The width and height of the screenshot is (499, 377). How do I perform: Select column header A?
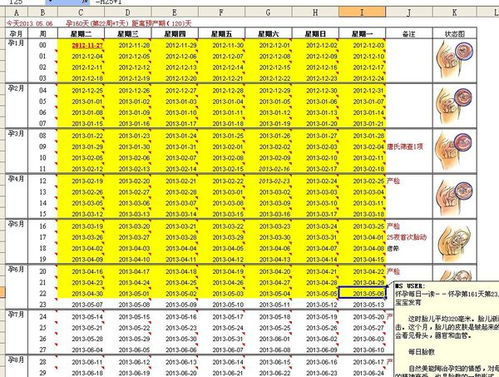16,13
